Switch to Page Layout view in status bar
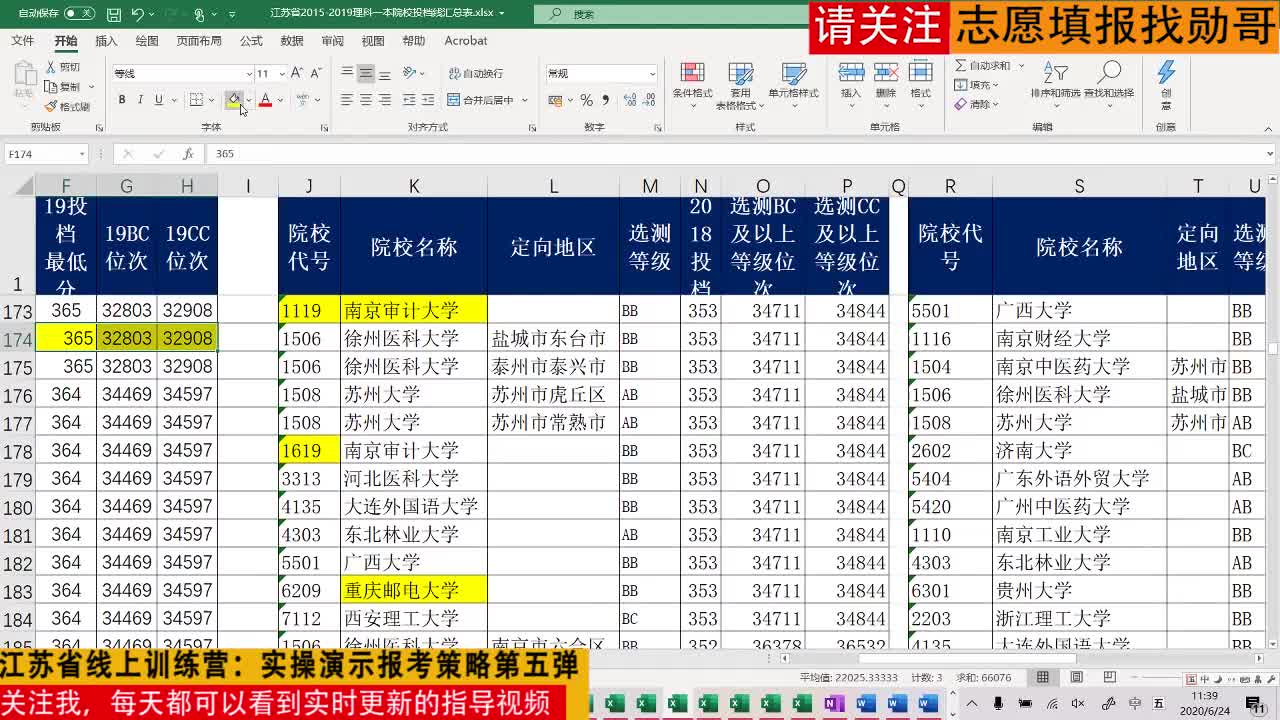The height and width of the screenshot is (720, 1280). tap(1077, 677)
